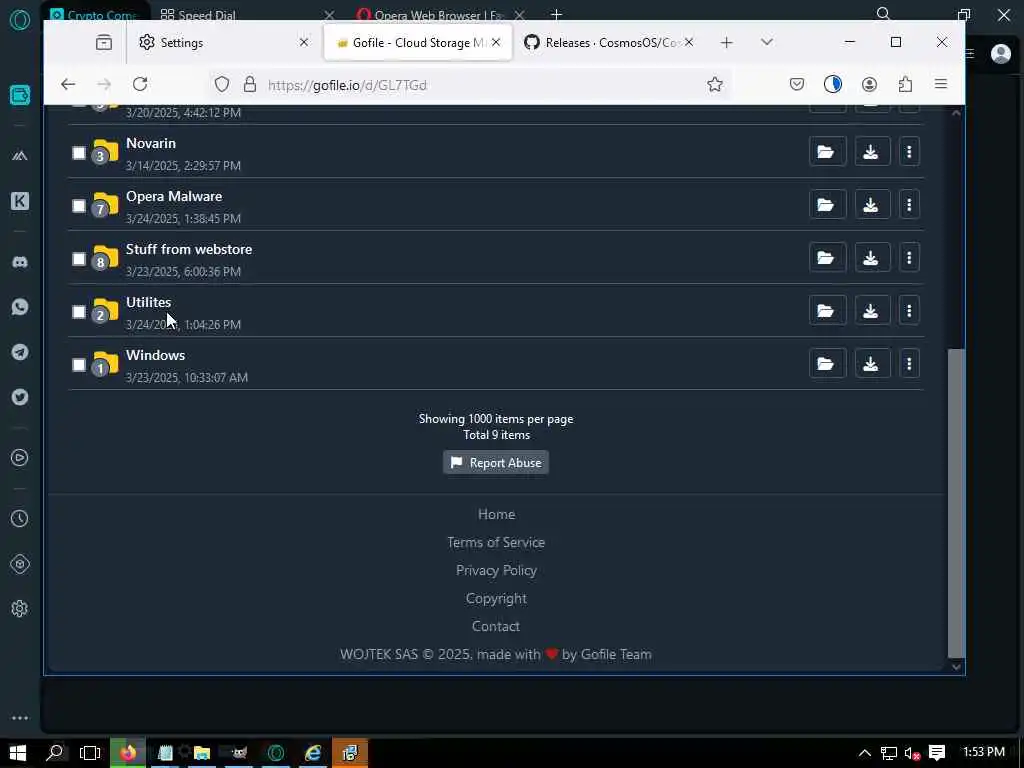1024x768 pixels.
Task: Open History clock in Opera sidebar
Action: [20, 519]
